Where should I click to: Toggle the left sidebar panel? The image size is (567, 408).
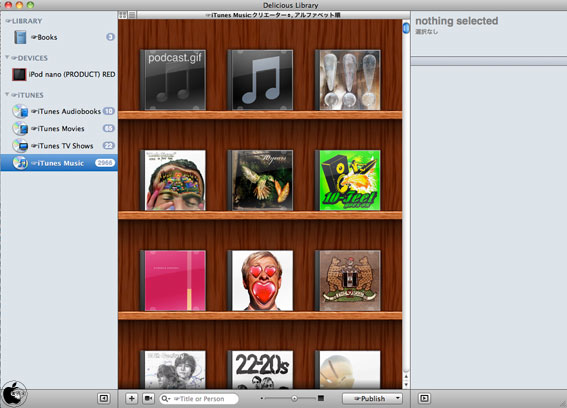point(103,399)
